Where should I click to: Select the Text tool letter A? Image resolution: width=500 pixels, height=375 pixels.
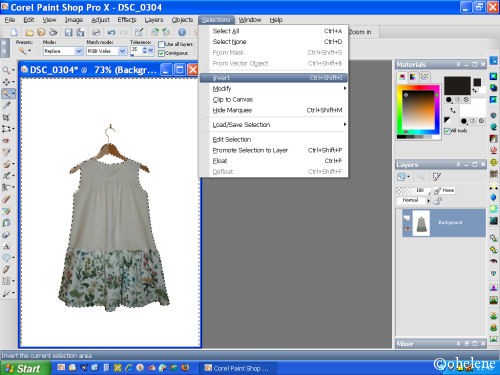tap(6, 246)
